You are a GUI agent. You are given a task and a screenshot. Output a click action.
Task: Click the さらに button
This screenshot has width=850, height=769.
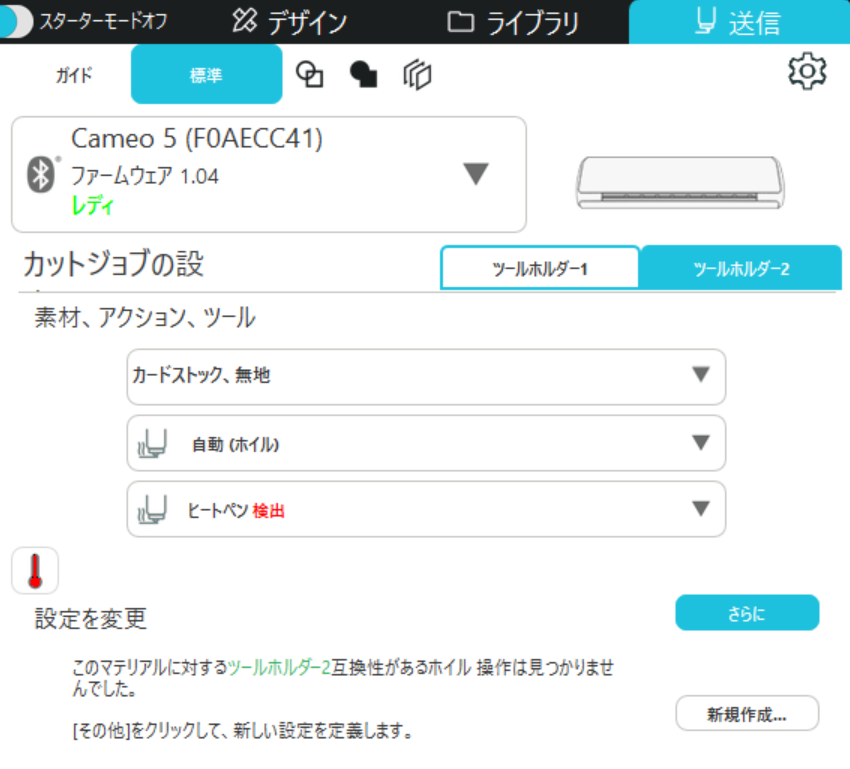[x=747, y=613]
